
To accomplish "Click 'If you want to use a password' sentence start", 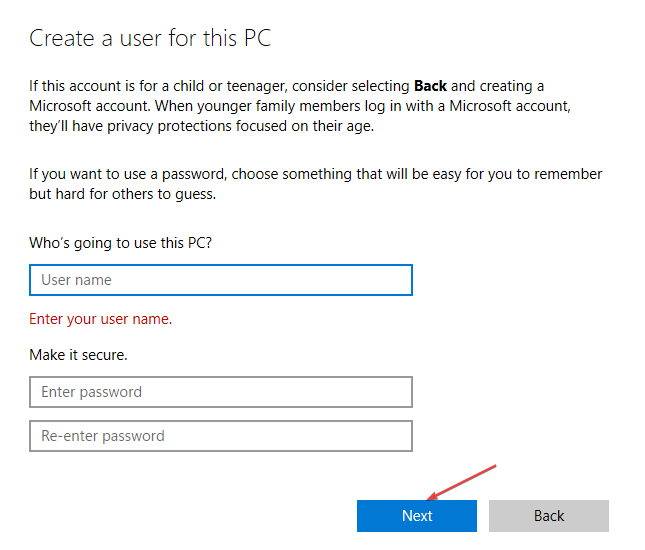I will [x=126, y=174].
